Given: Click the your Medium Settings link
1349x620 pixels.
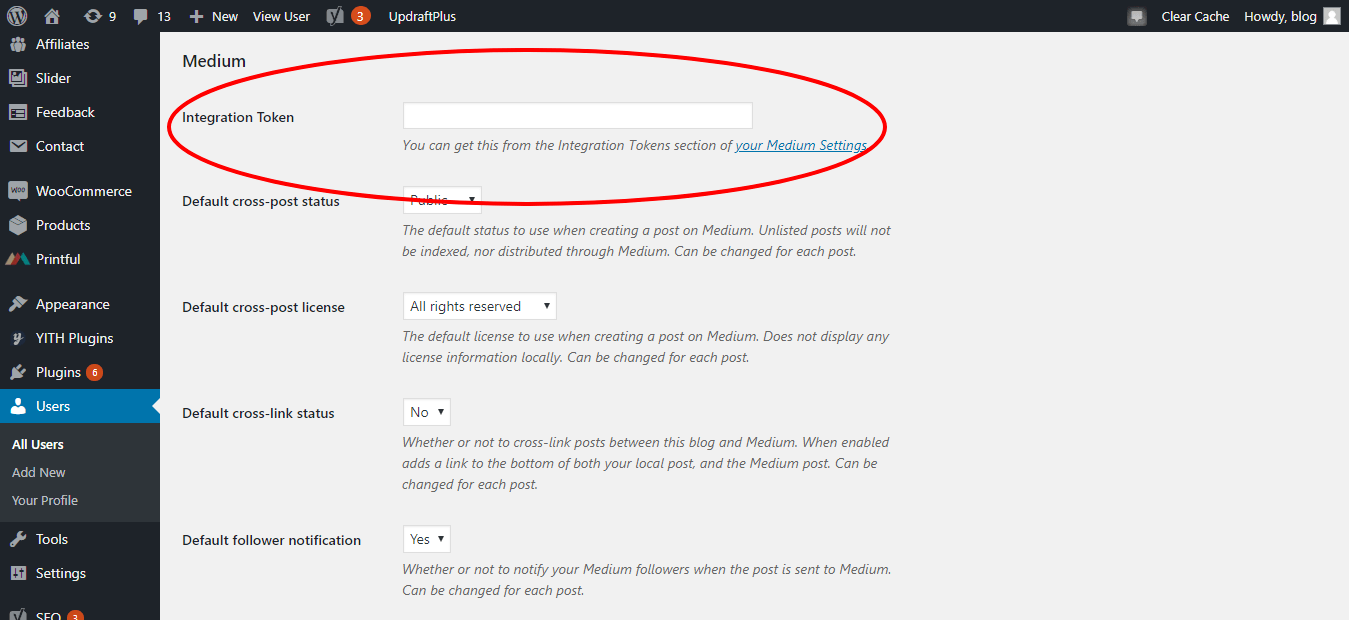Looking at the screenshot, I should tap(800, 145).
